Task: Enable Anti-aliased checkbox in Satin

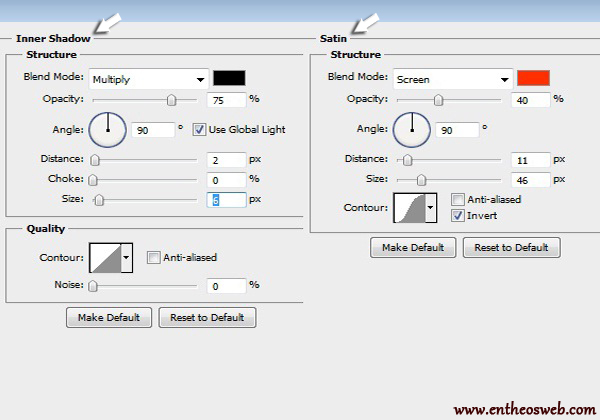Action: pos(458,200)
